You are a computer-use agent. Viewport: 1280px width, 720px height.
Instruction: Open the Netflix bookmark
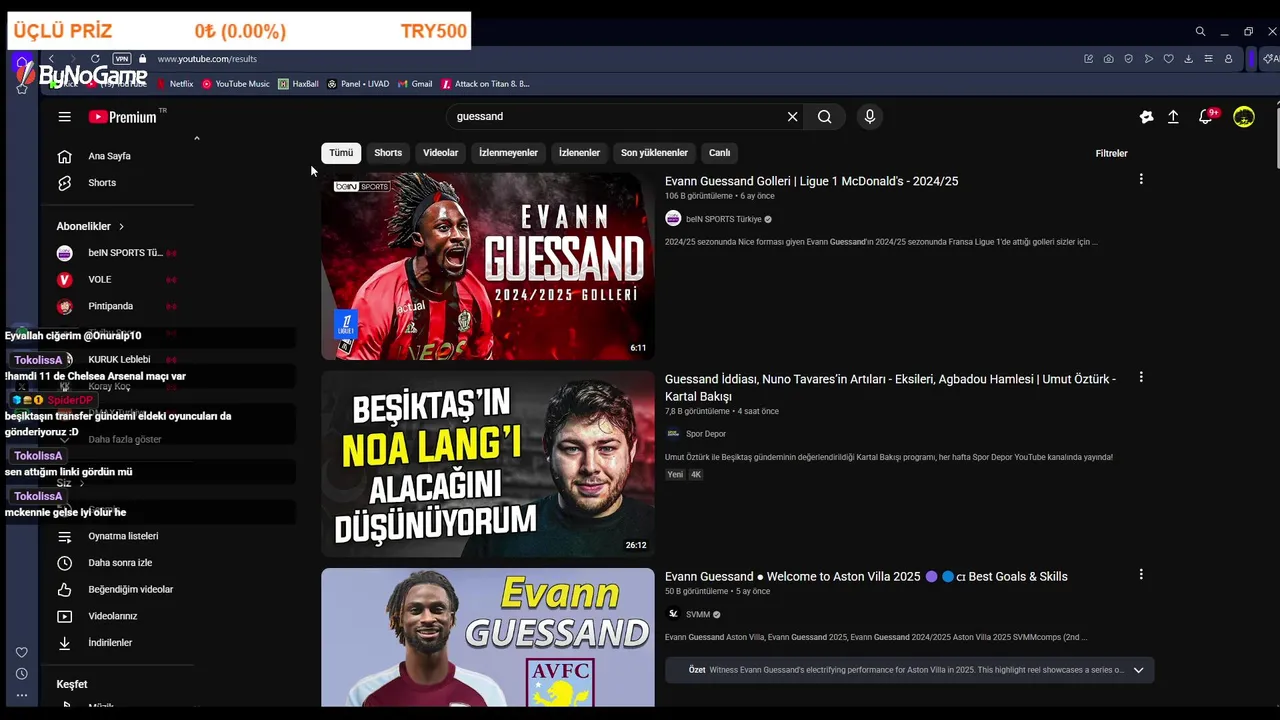174,84
